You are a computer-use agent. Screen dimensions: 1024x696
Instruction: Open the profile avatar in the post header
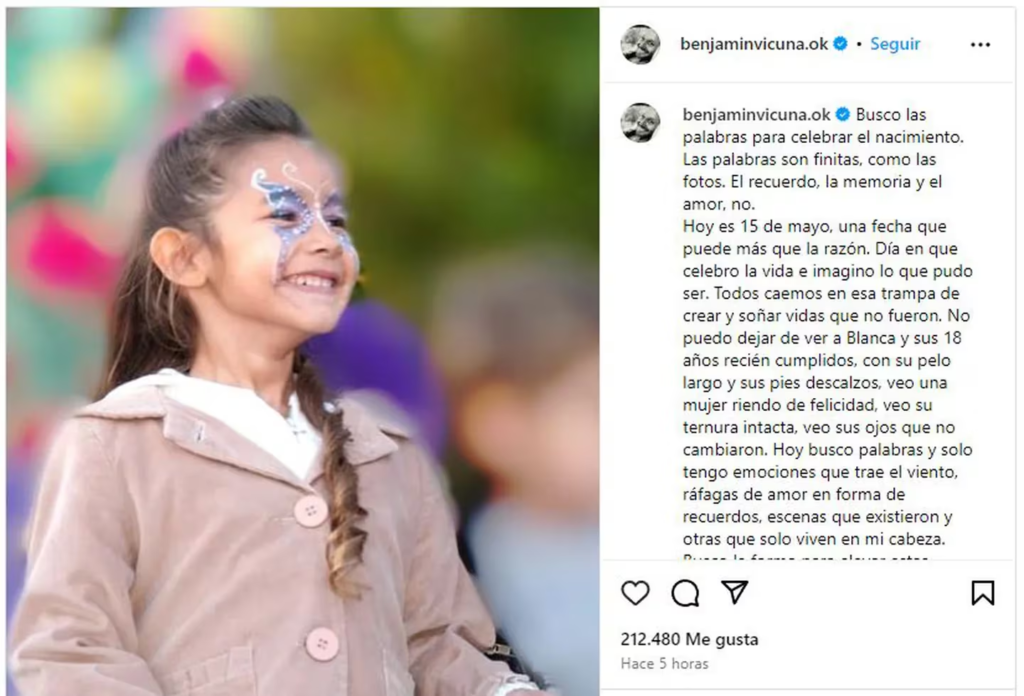pos(640,44)
